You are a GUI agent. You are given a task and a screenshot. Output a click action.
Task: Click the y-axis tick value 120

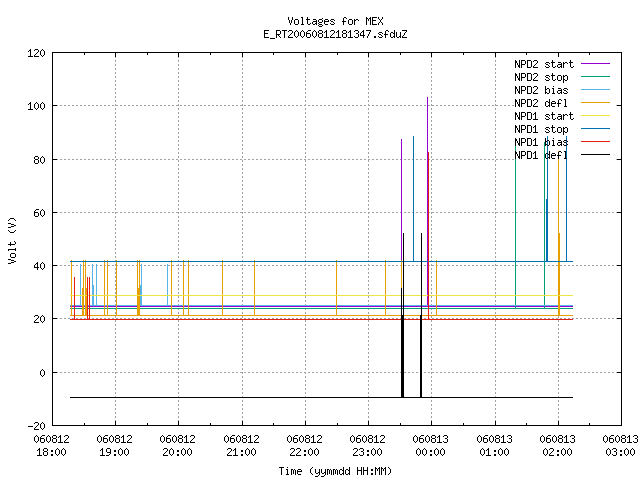pyautogui.click(x=36, y=53)
